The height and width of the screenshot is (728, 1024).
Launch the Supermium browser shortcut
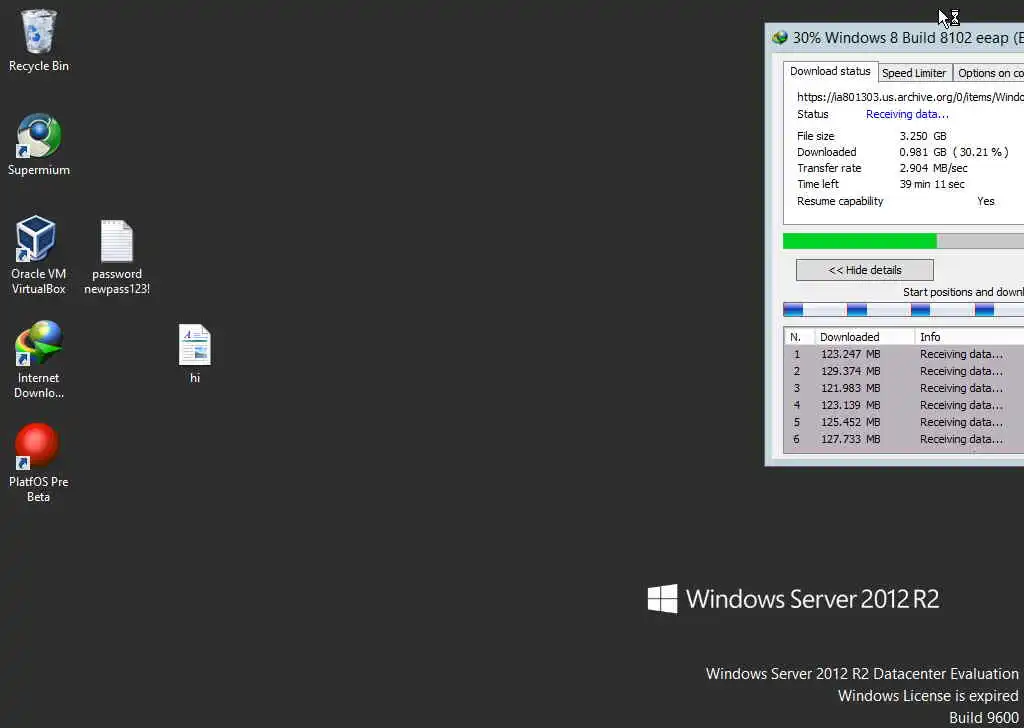[39, 144]
